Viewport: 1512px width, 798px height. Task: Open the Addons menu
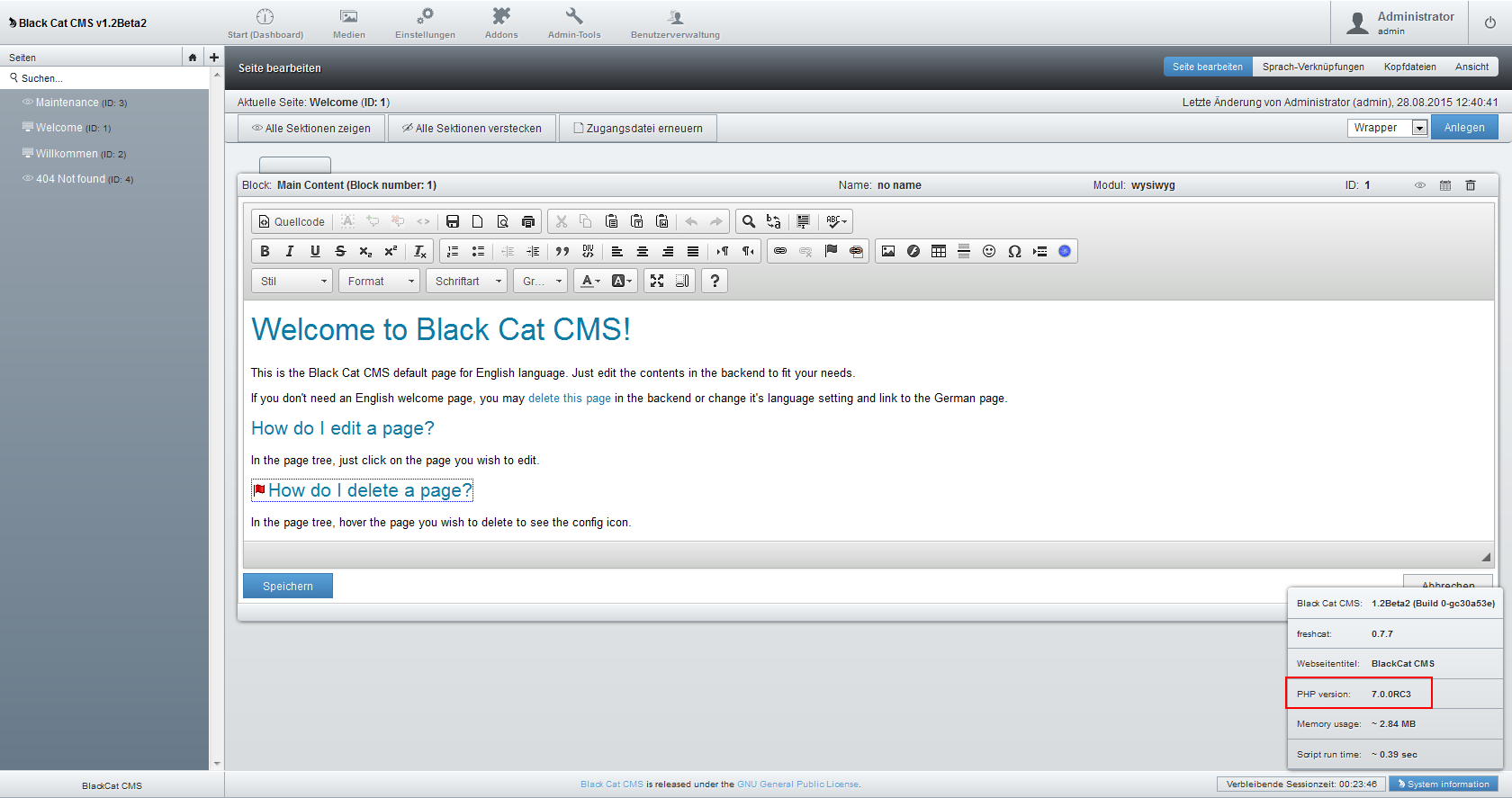[x=501, y=23]
